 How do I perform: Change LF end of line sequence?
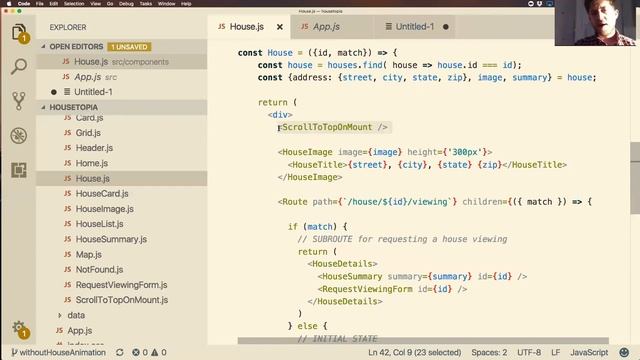click(x=556, y=352)
